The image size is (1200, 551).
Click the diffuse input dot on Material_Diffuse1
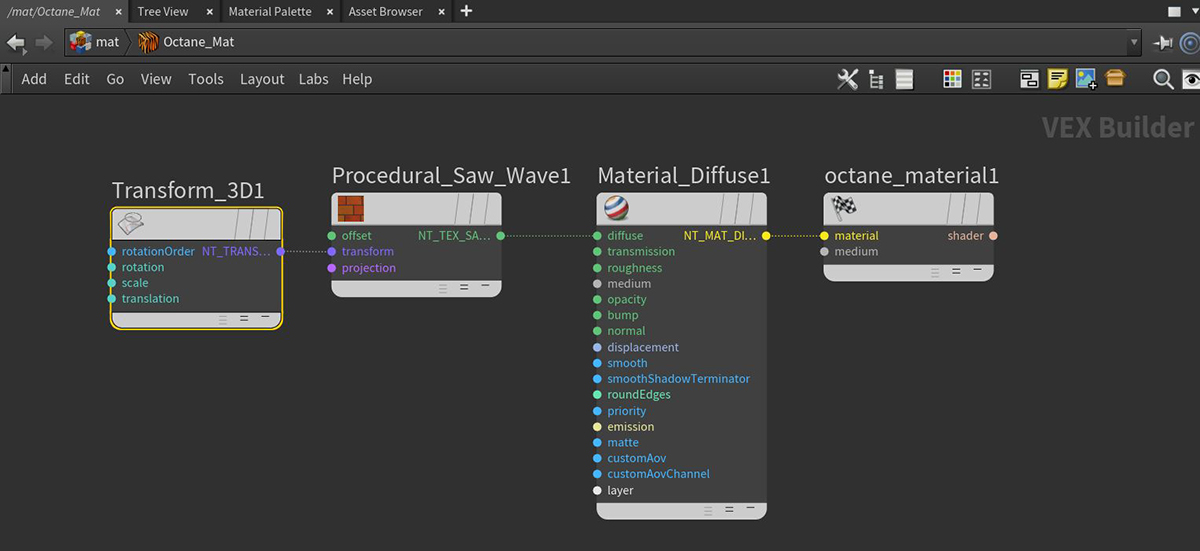[x=597, y=236]
